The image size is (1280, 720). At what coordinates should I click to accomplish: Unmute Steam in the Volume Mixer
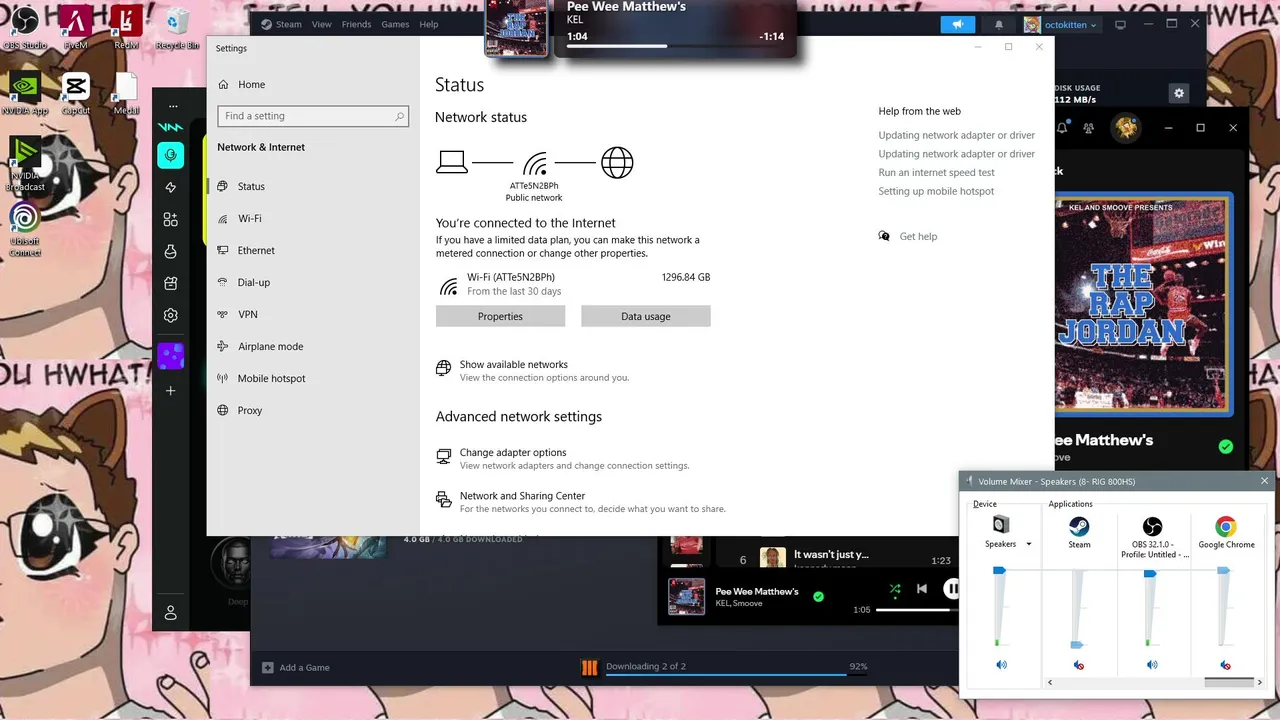coord(1078,664)
